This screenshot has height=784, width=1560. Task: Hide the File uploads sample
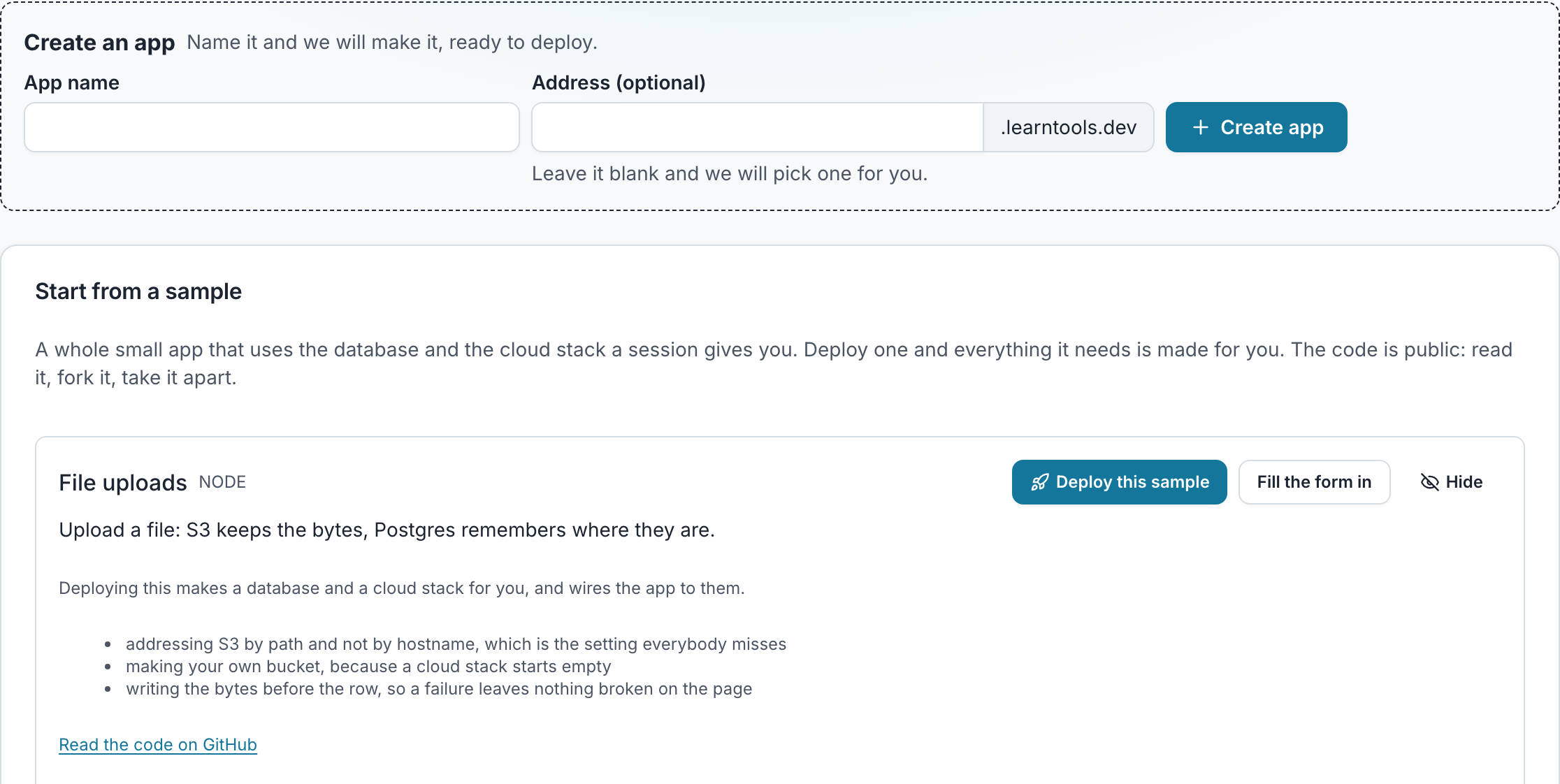tap(1451, 482)
